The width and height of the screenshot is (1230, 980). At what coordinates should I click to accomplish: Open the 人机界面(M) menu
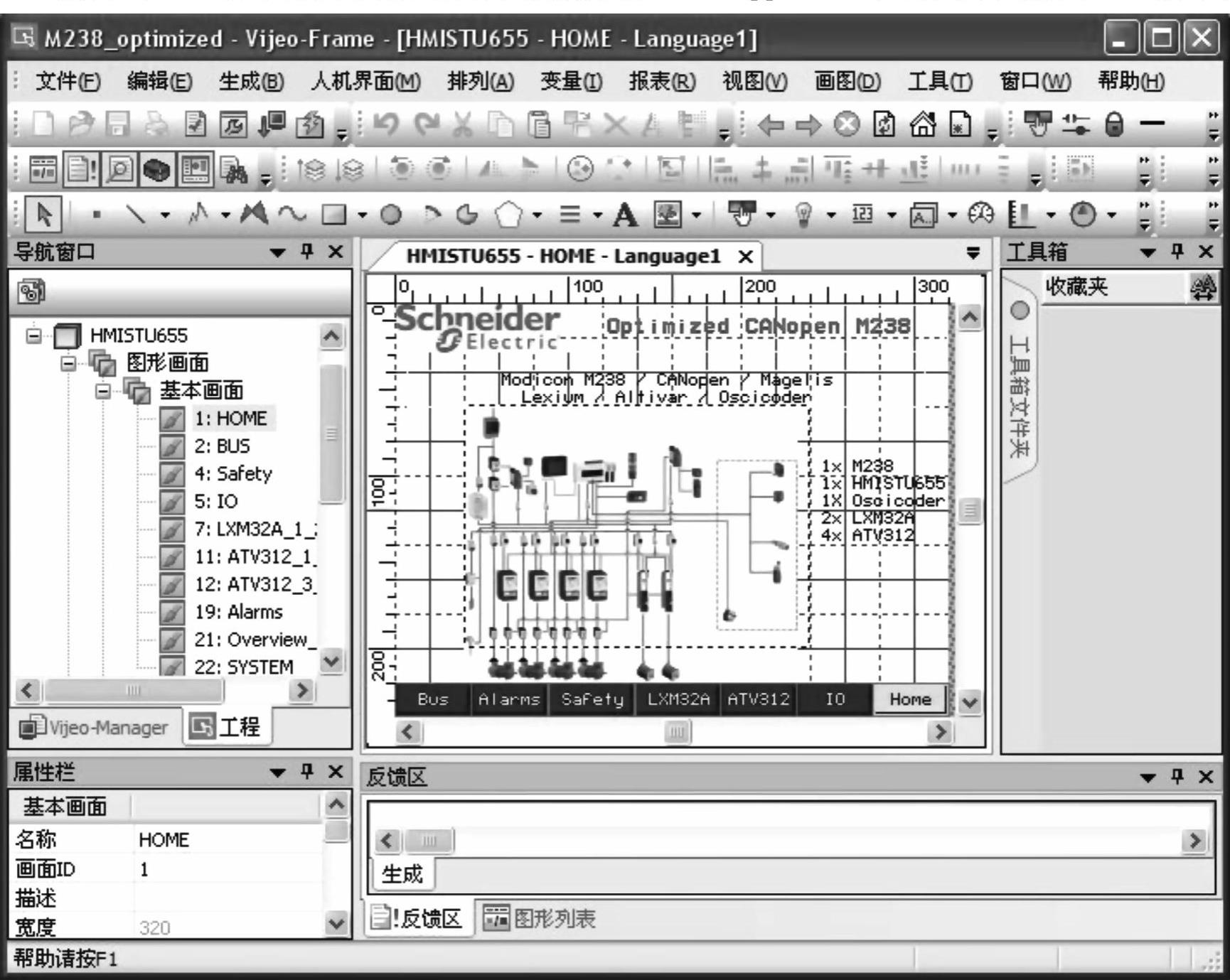365,82
